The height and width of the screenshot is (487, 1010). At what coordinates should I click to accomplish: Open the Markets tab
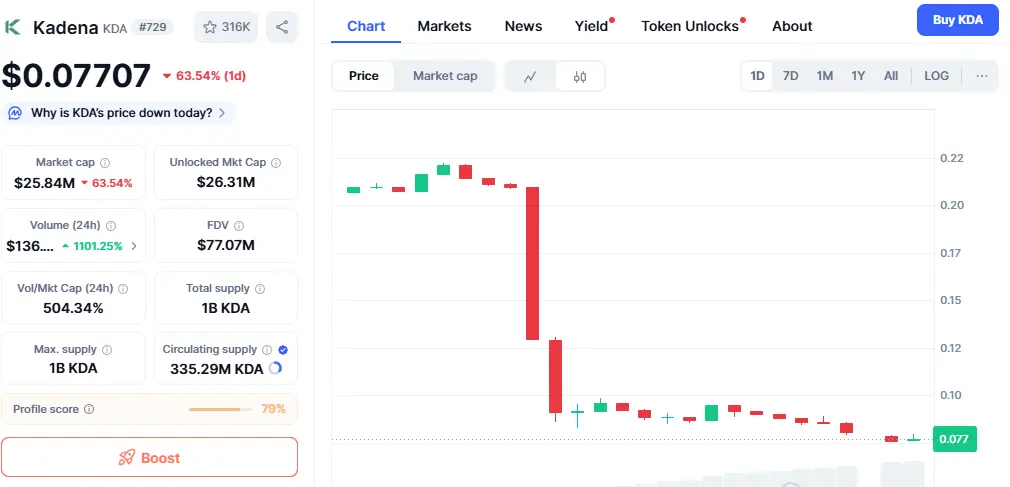(444, 26)
